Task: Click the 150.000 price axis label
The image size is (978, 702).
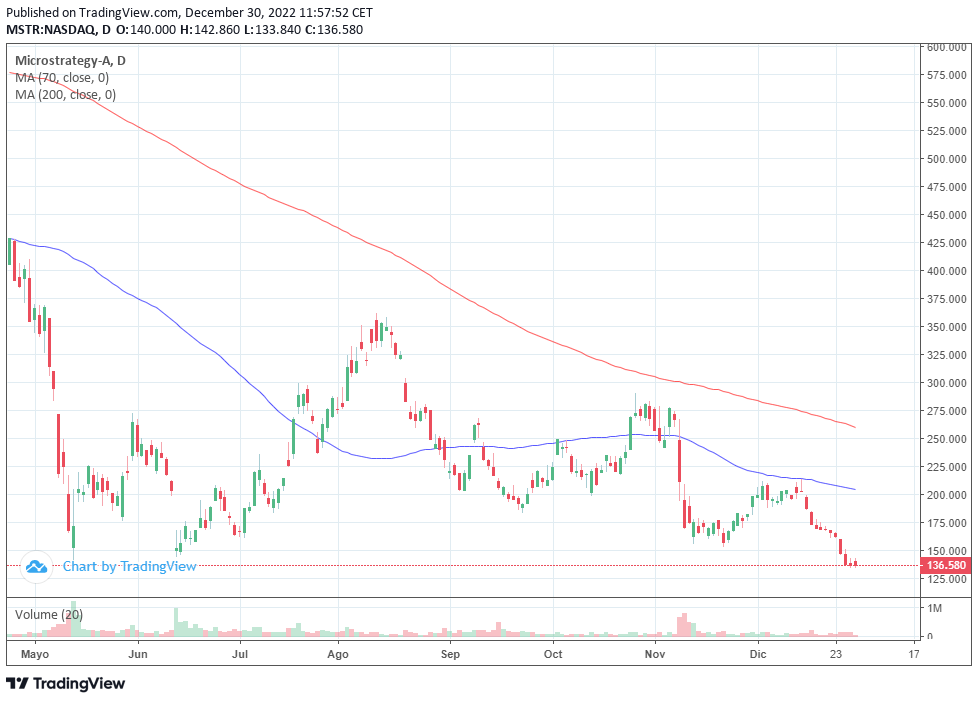Action: click(947, 551)
